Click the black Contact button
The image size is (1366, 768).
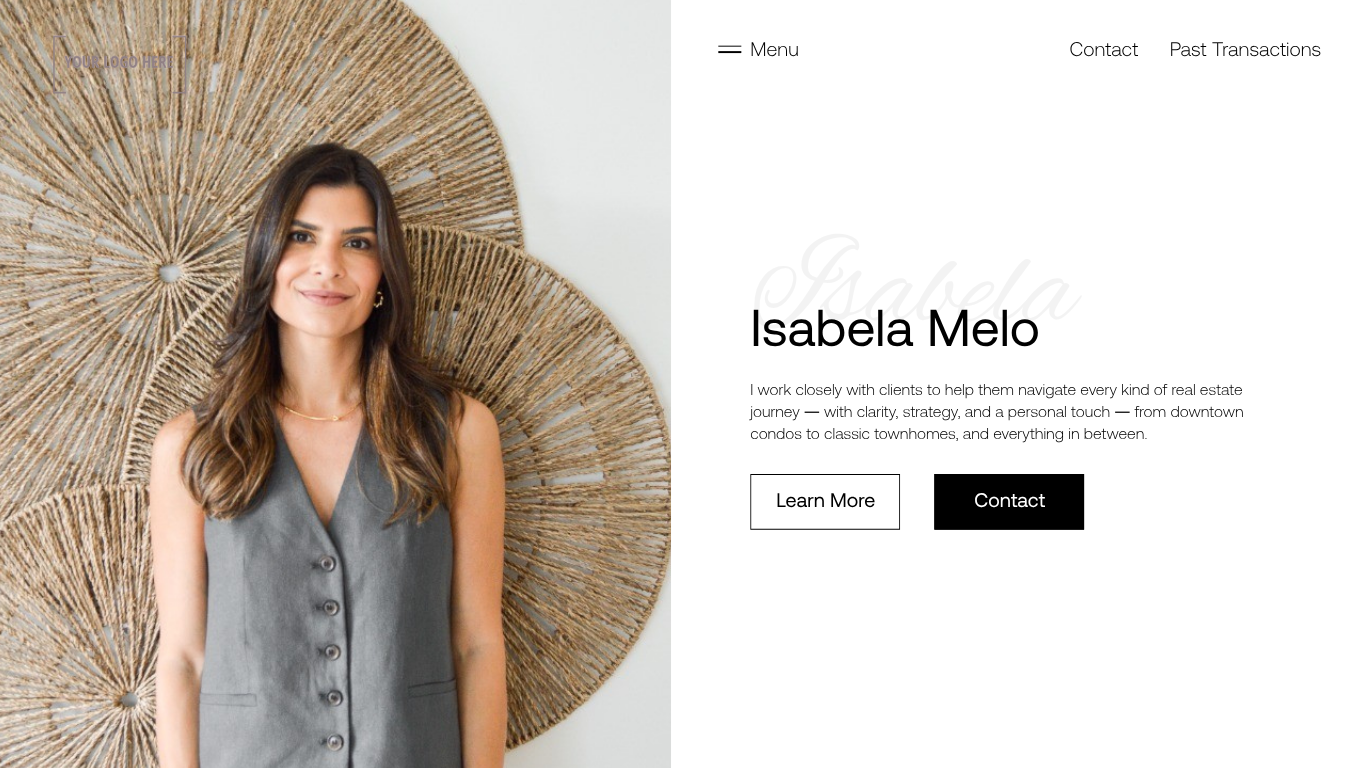pyautogui.click(x=1009, y=502)
